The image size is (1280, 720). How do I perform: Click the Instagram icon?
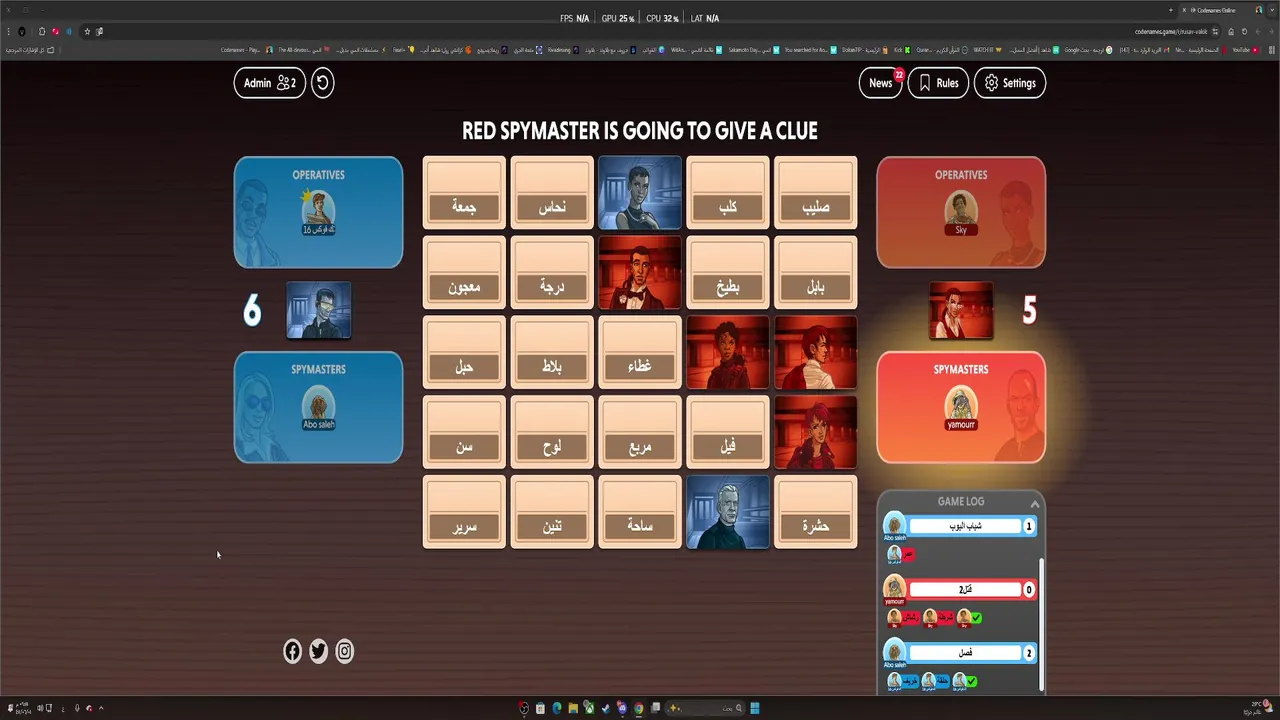345,651
